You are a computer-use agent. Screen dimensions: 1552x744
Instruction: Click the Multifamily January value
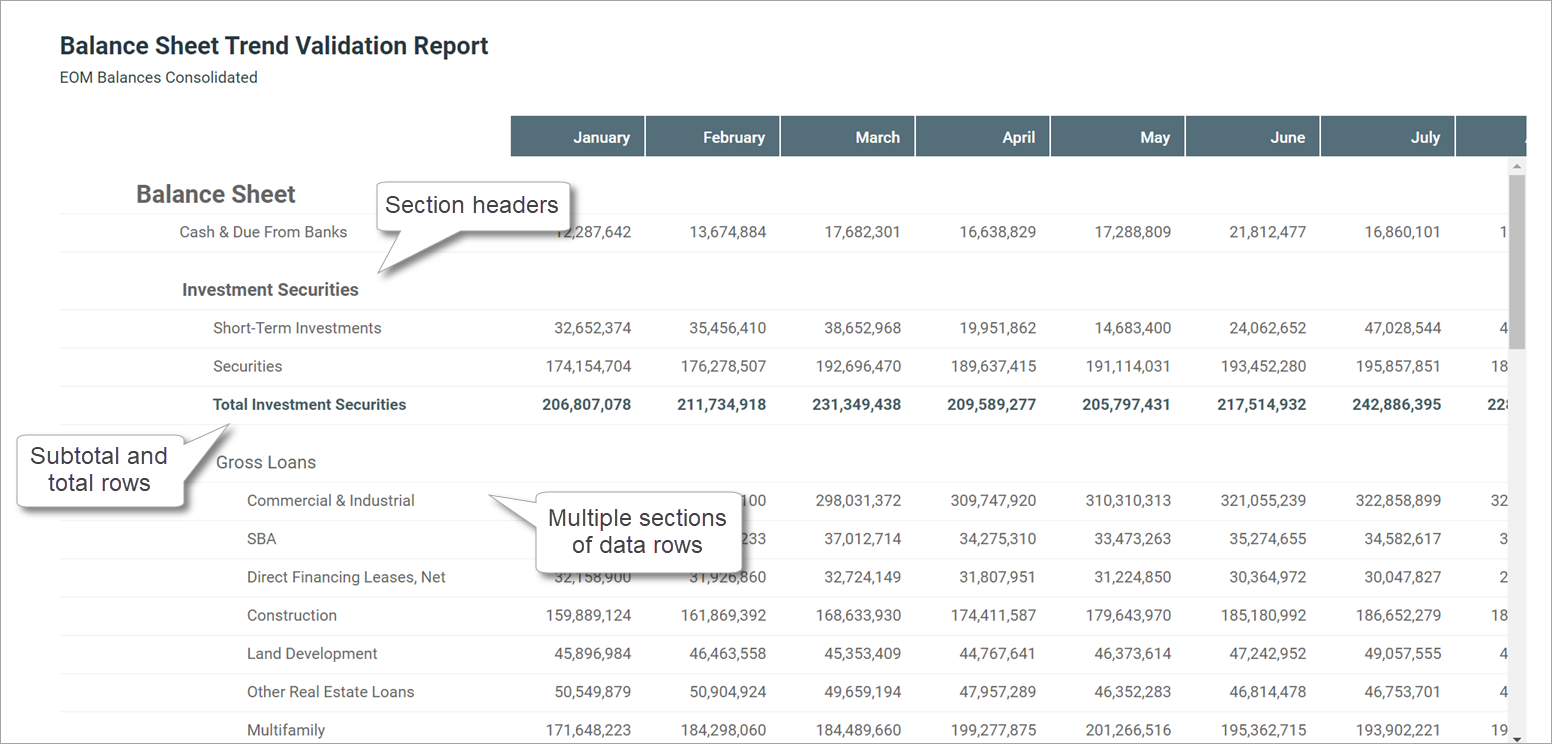pos(589,731)
